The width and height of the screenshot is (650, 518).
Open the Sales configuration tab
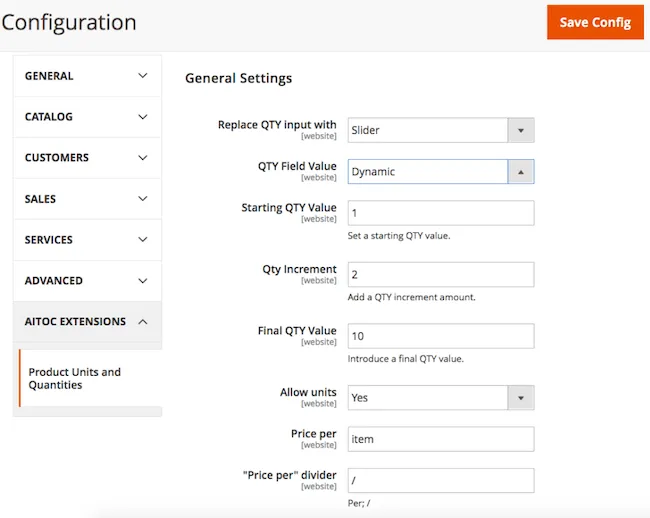[x=40, y=199]
